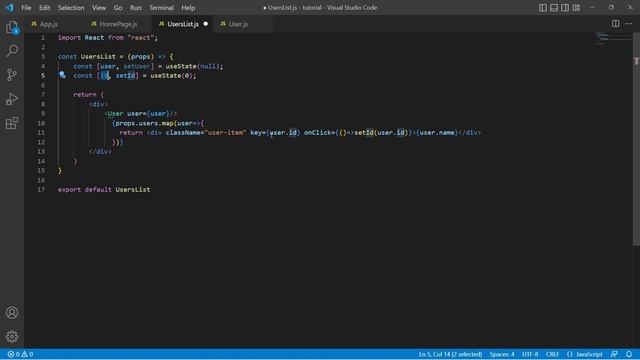Click the VS Code logo icon
This screenshot has width=640, height=360.
point(9,7)
